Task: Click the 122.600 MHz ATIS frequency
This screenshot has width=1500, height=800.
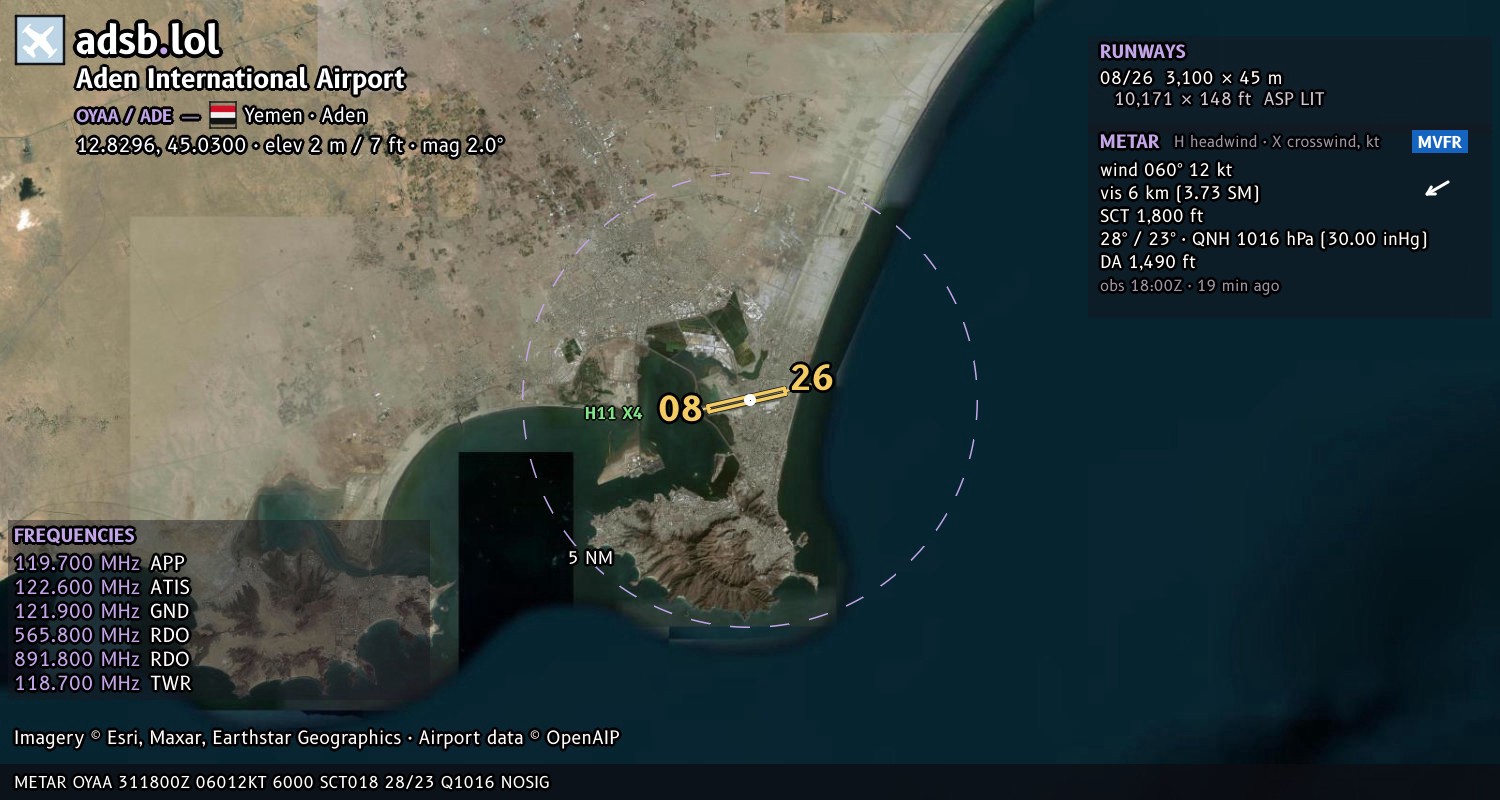Action: coord(102,587)
